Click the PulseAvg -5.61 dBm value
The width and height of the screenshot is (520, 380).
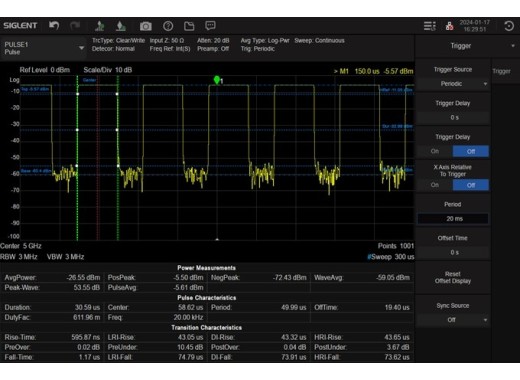tap(188, 288)
